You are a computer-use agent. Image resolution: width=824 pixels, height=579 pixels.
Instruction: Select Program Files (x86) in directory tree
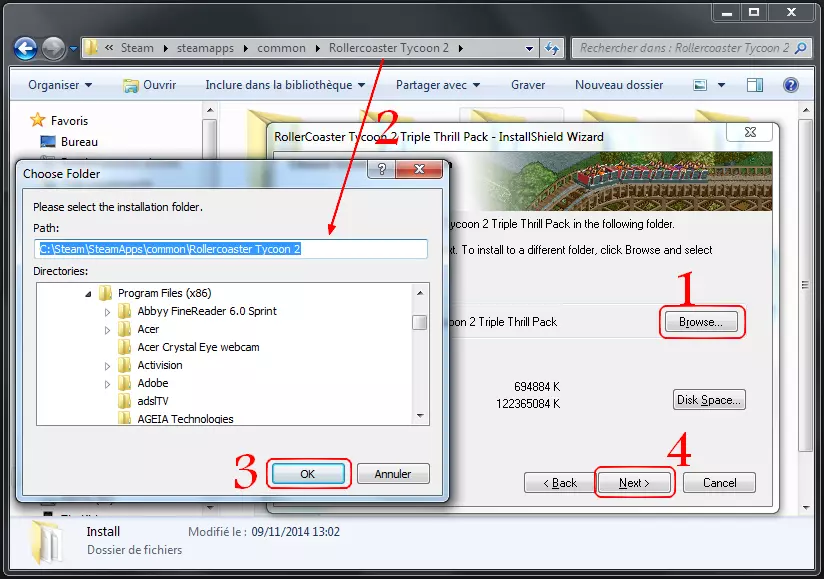pyautogui.click(x=164, y=293)
